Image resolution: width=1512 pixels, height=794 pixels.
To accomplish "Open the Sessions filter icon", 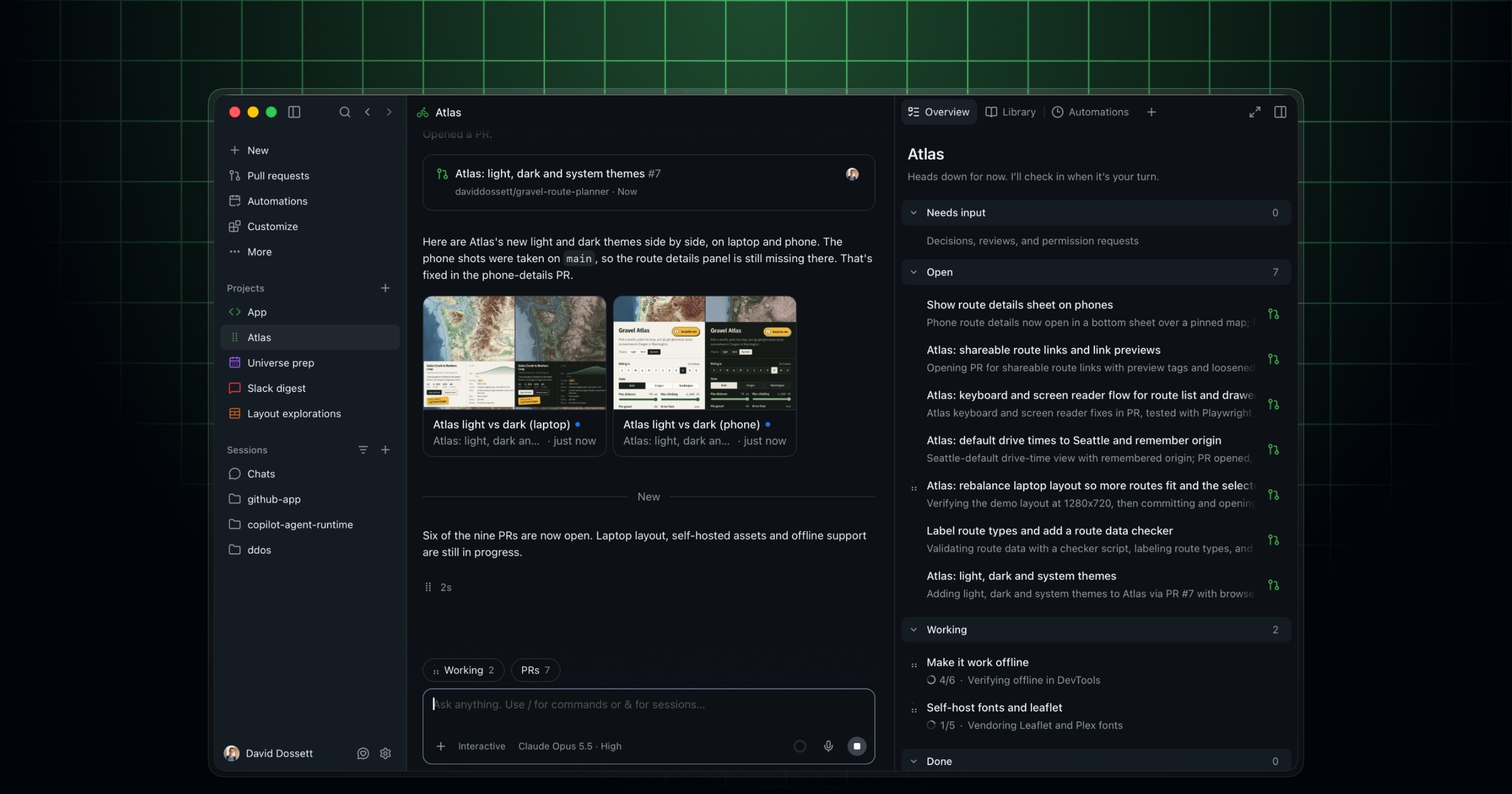I will 363,450.
